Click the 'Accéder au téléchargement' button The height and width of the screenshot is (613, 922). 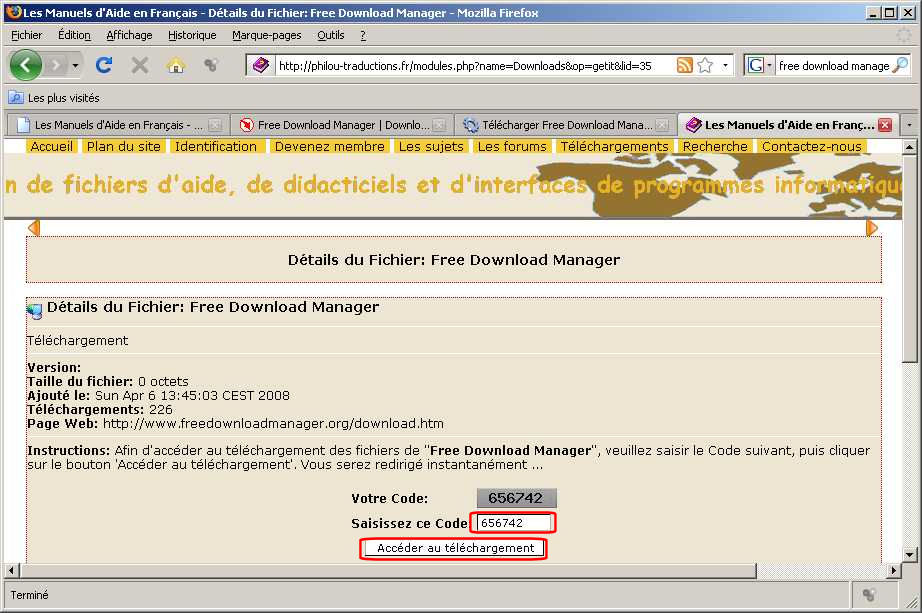pyautogui.click(x=455, y=548)
